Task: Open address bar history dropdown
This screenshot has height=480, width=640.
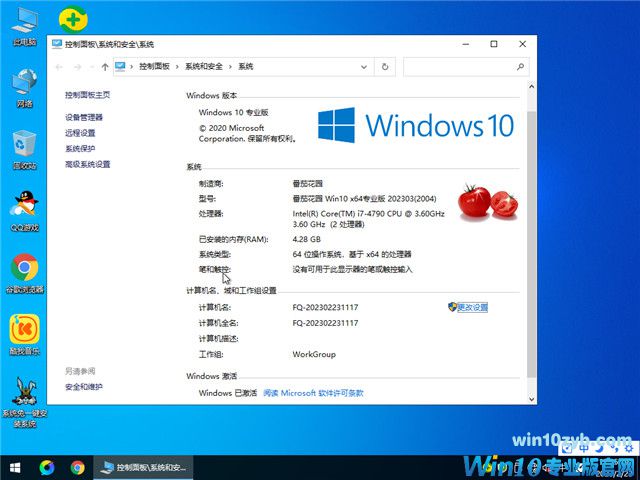Action: pos(364,67)
